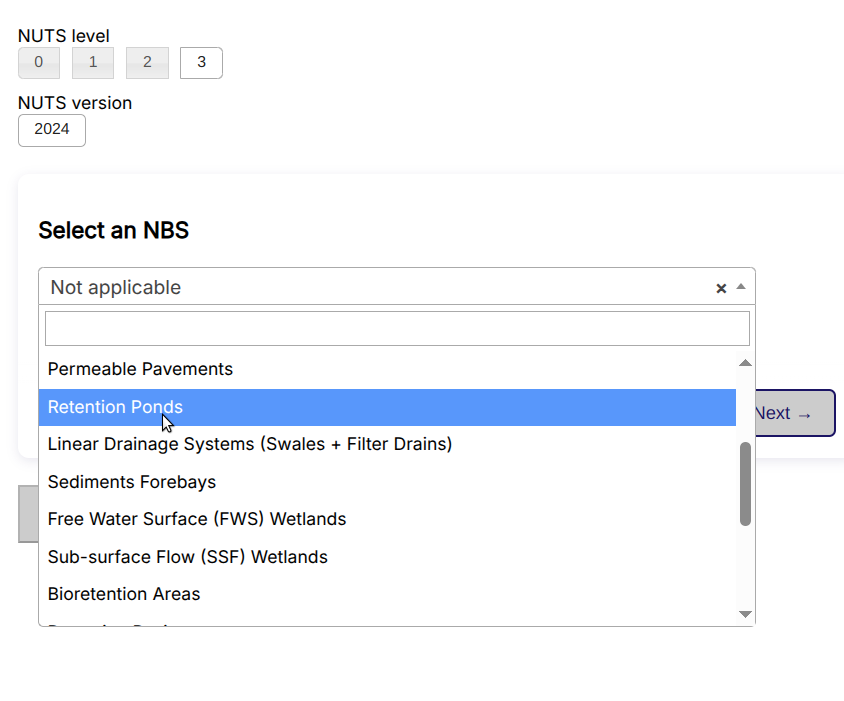The height and width of the screenshot is (701, 844).
Task: Select Sub-surface Flow (SSF) Wetlands
Action: click(x=187, y=557)
